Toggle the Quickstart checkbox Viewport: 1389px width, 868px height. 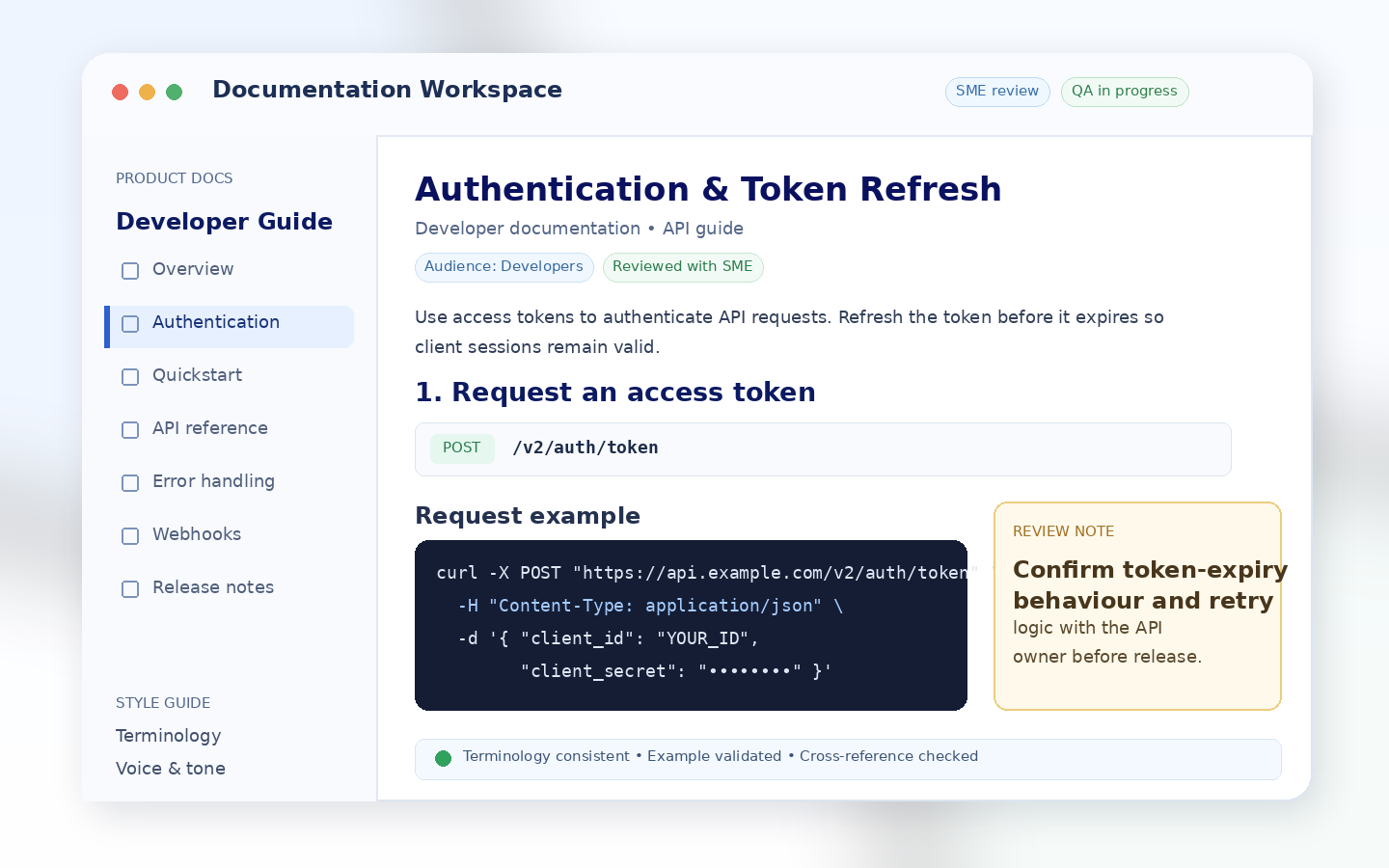(x=130, y=377)
